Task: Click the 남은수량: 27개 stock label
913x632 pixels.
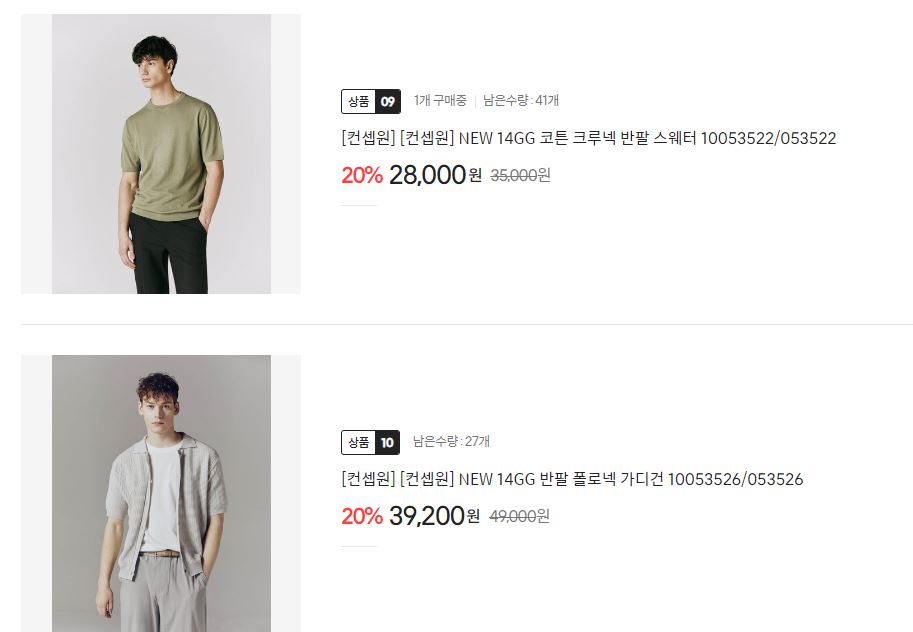Action: 451,441
